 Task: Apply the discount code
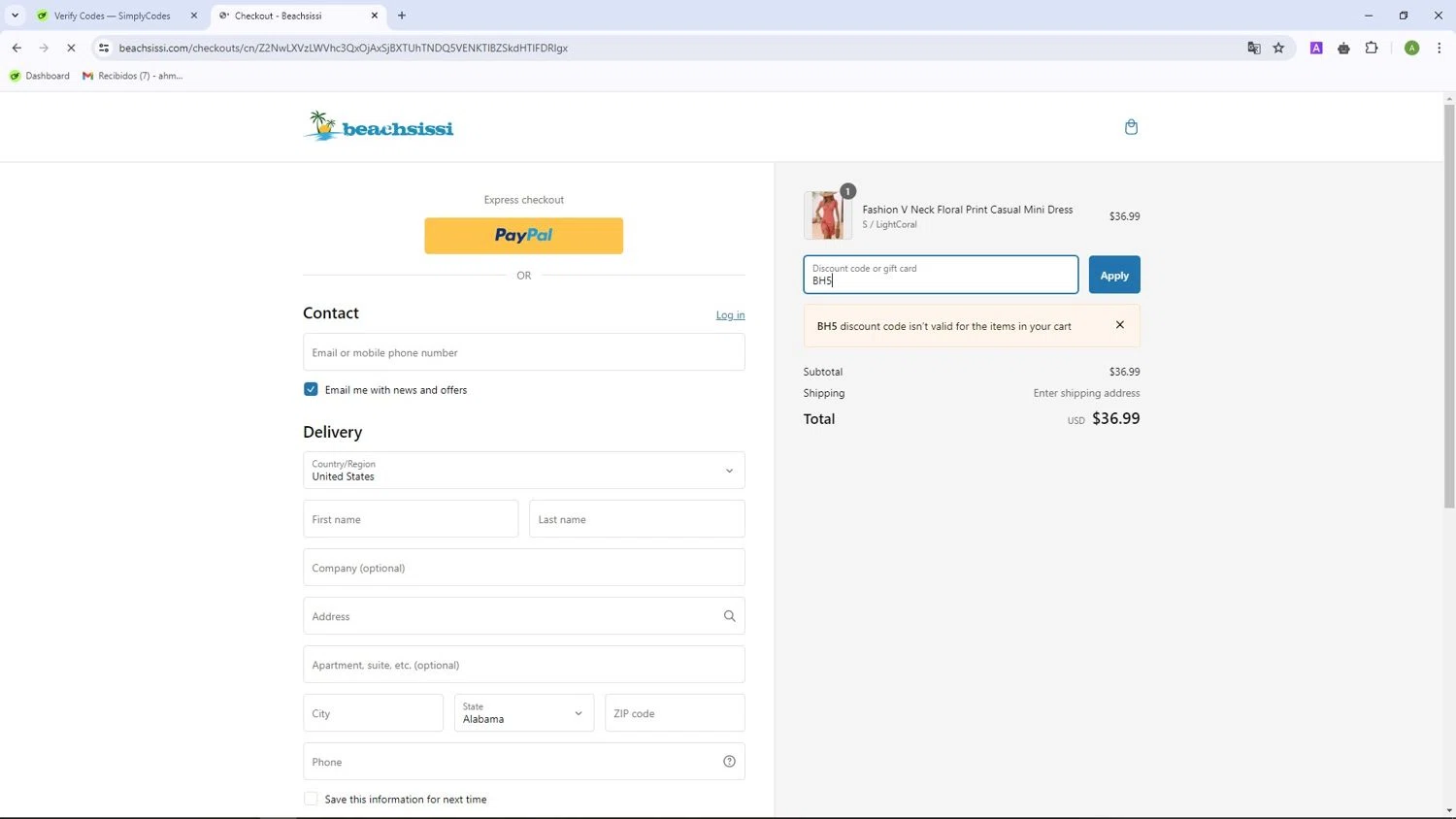[x=1114, y=275]
